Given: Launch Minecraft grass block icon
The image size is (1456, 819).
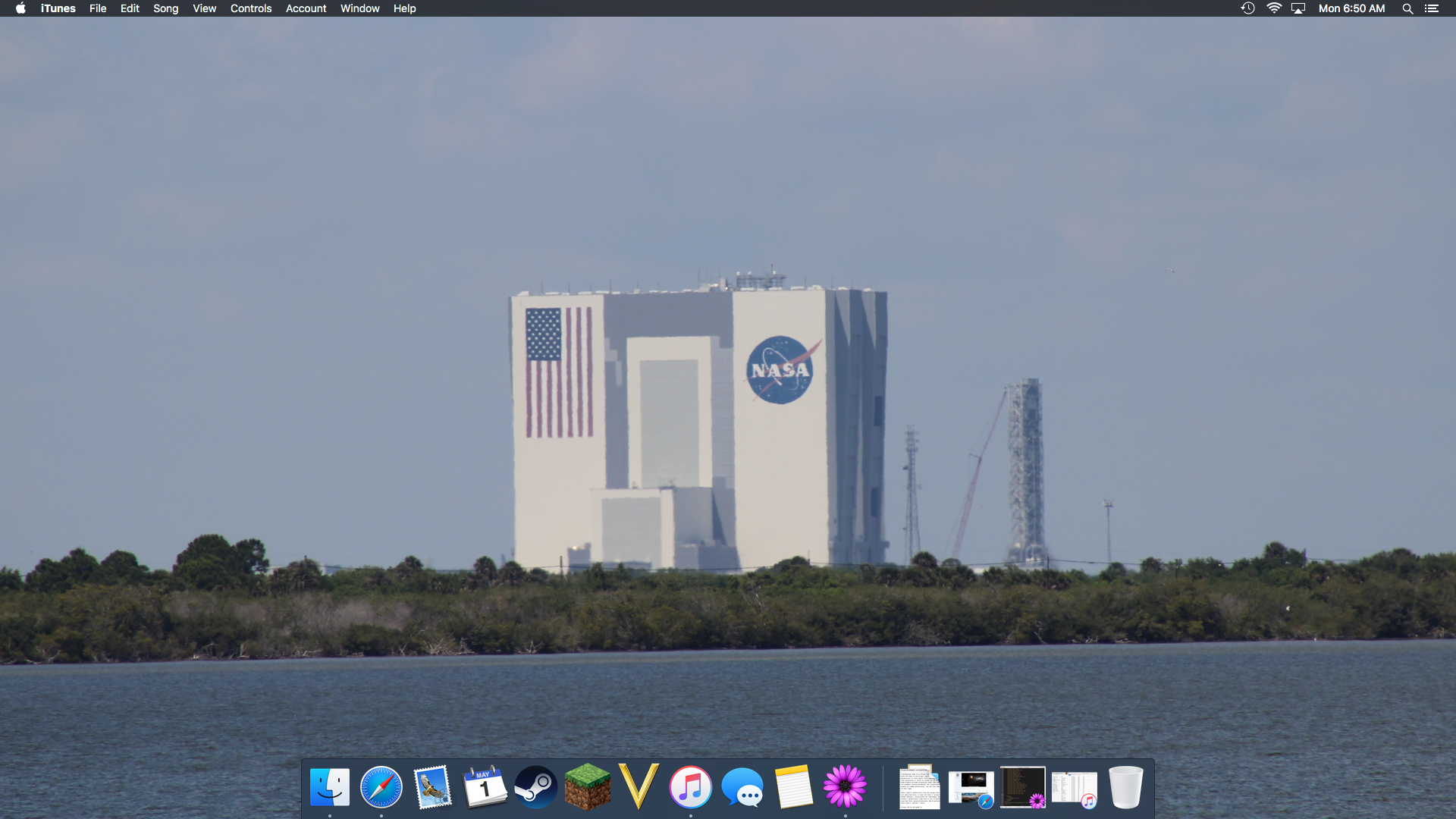Looking at the screenshot, I should 588,787.
